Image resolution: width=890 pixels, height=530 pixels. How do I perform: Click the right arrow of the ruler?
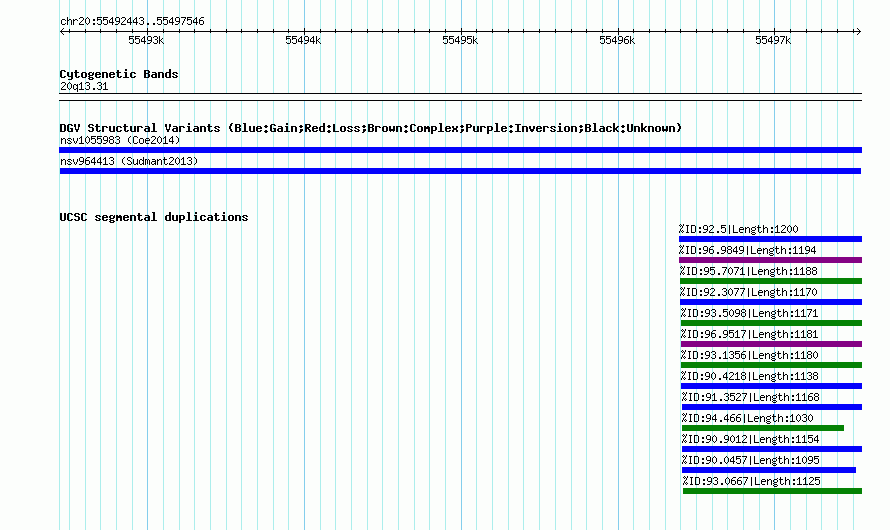(858, 31)
